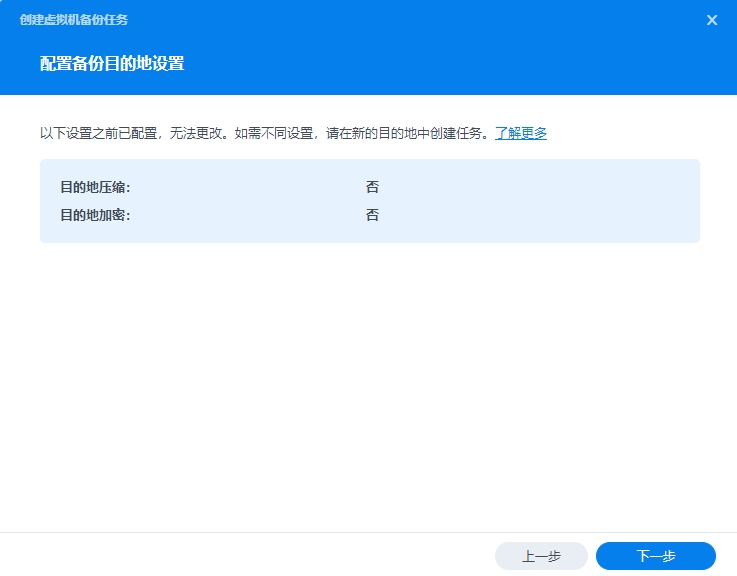
Task: Click the 配置备份目的地设置 heading
Action: tap(112, 64)
